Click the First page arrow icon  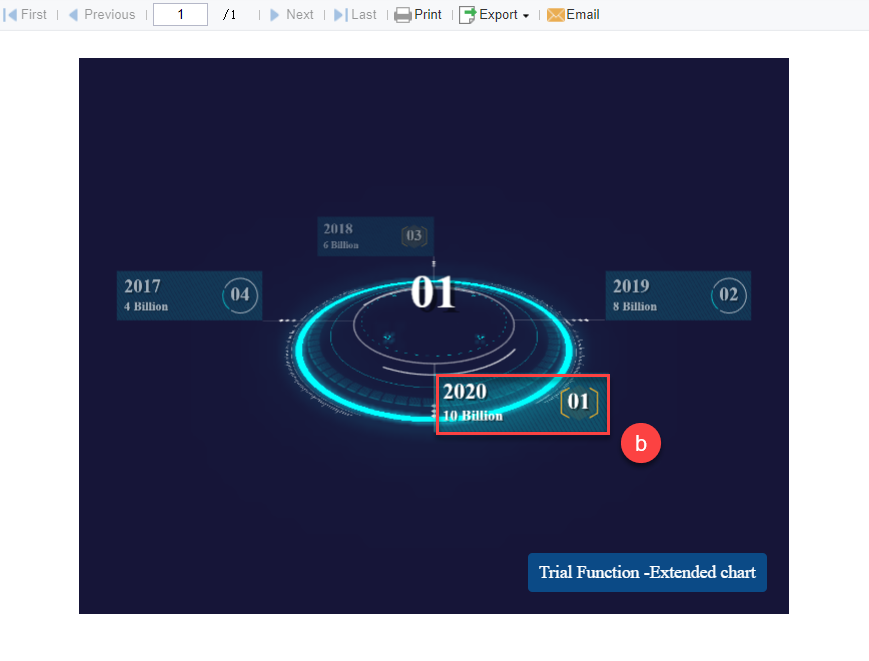click(10, 14)
